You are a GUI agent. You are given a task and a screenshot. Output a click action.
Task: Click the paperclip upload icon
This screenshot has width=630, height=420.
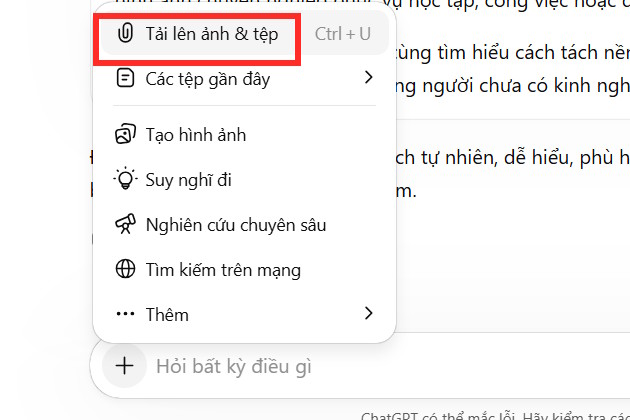(x=125, y=33)
